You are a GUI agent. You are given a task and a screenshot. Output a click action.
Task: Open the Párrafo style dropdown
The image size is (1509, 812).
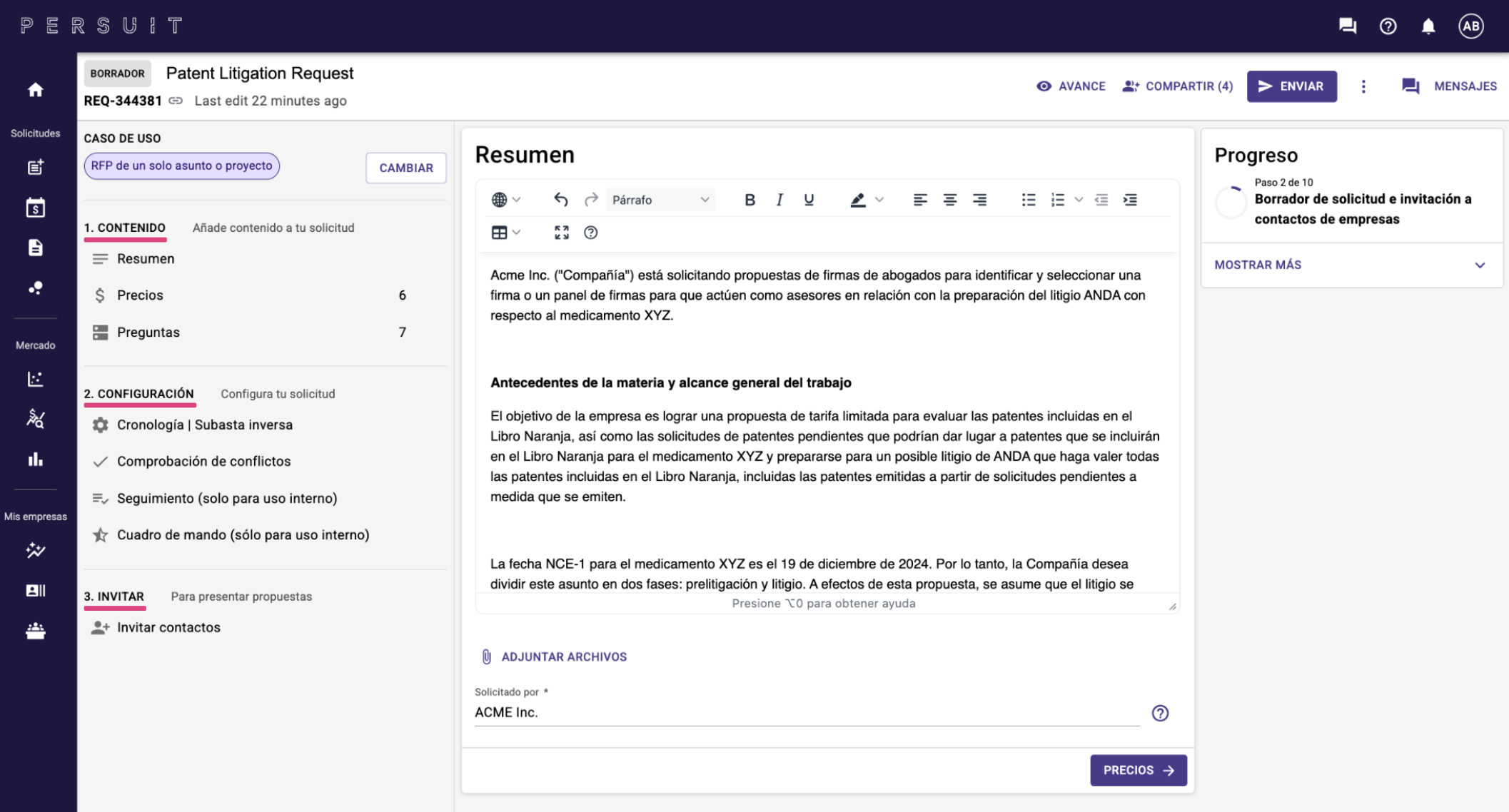point(660,200)
